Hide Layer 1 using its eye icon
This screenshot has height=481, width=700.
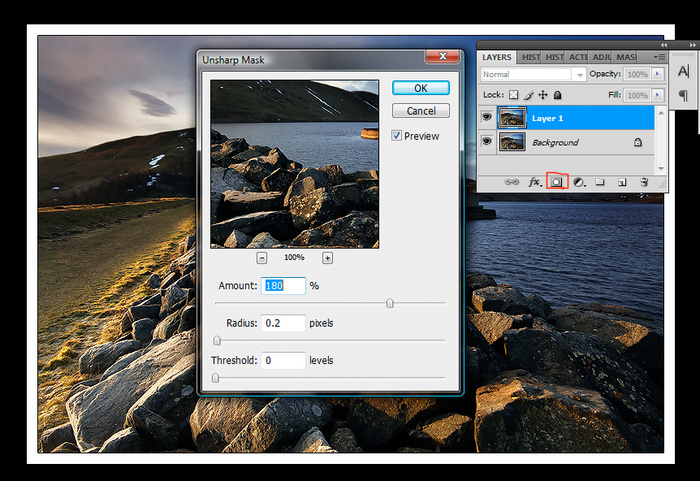tap(487, 118)
